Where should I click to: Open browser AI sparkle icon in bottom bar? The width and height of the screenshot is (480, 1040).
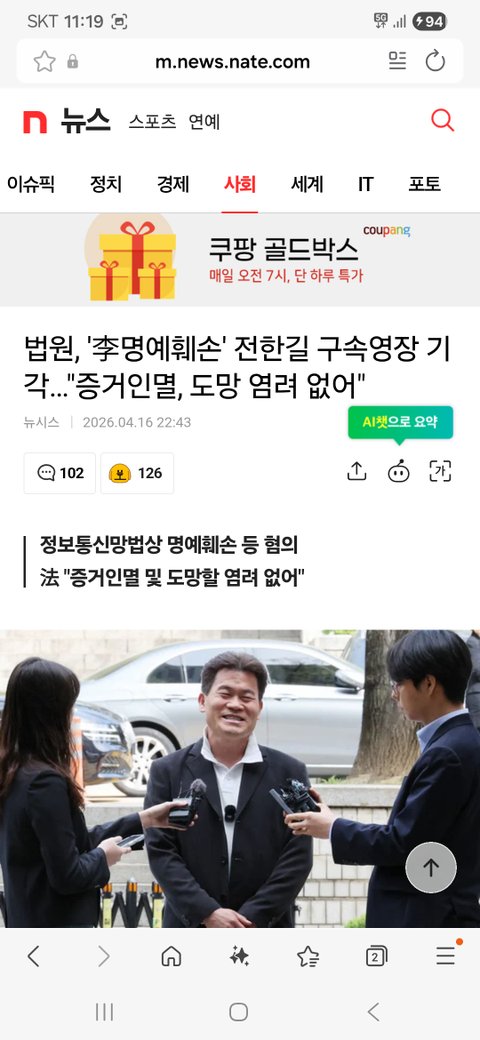(x=239, y=956)
